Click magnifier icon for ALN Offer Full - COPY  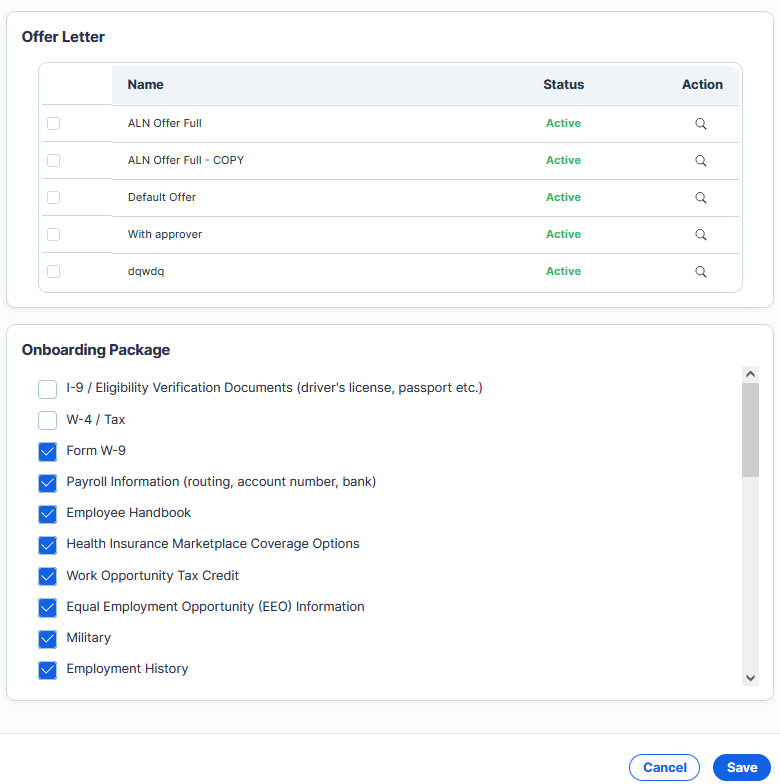[x=701, y=161]
